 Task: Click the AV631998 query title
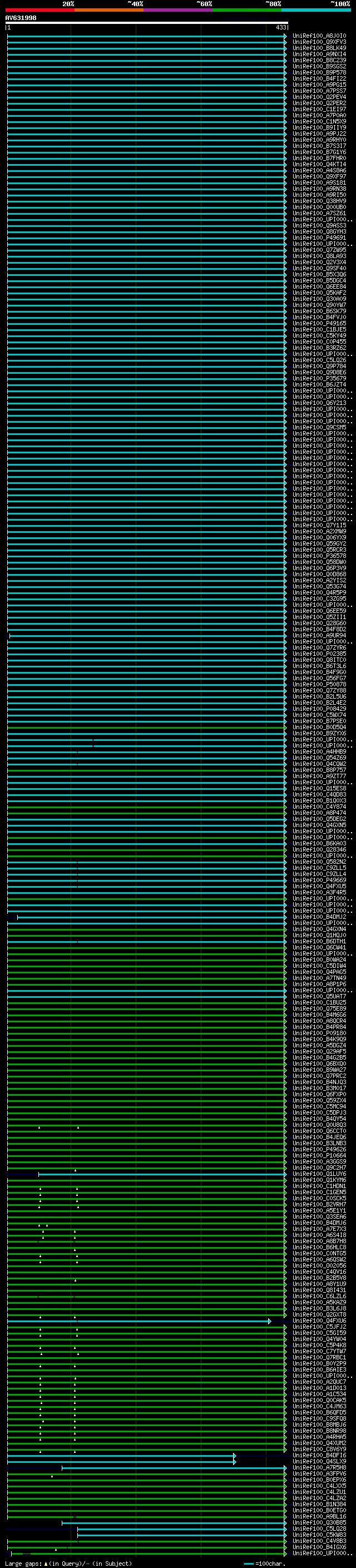coord(21,18)
